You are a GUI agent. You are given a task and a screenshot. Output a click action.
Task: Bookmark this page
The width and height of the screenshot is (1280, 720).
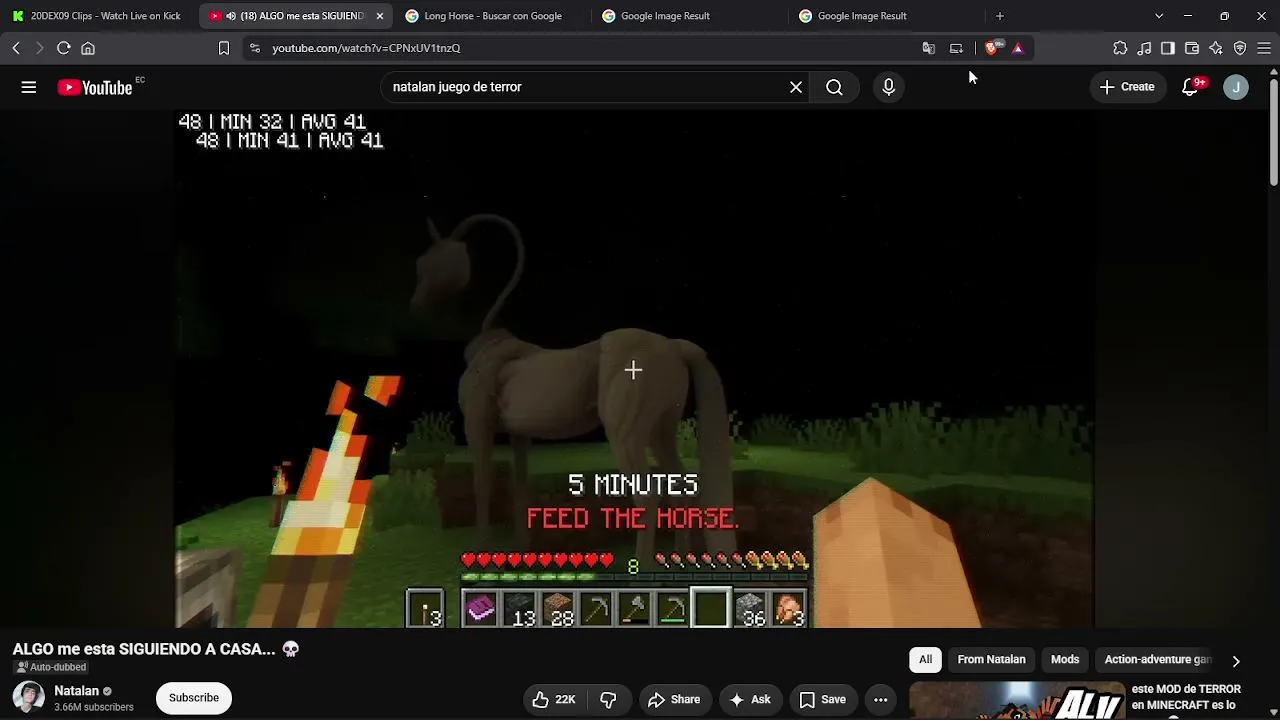click(224, 48)
